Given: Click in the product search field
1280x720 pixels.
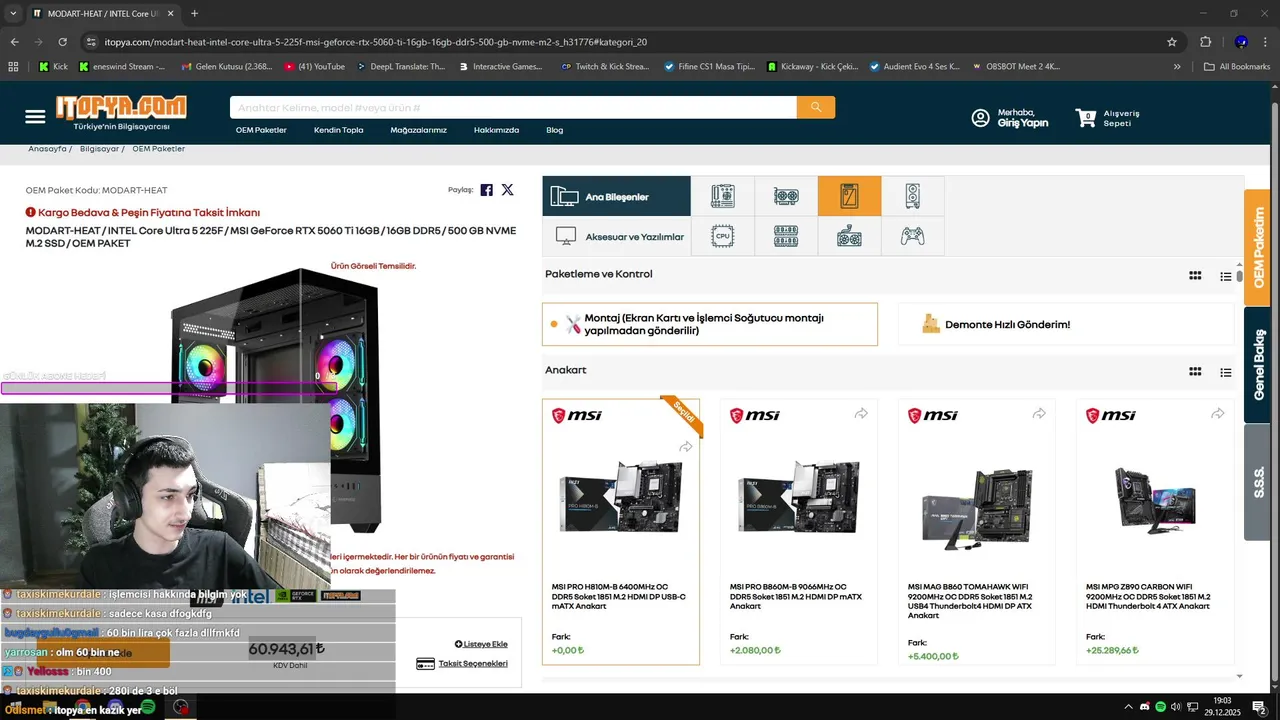Looking at the screenshot, I should [x=513, y=107].
